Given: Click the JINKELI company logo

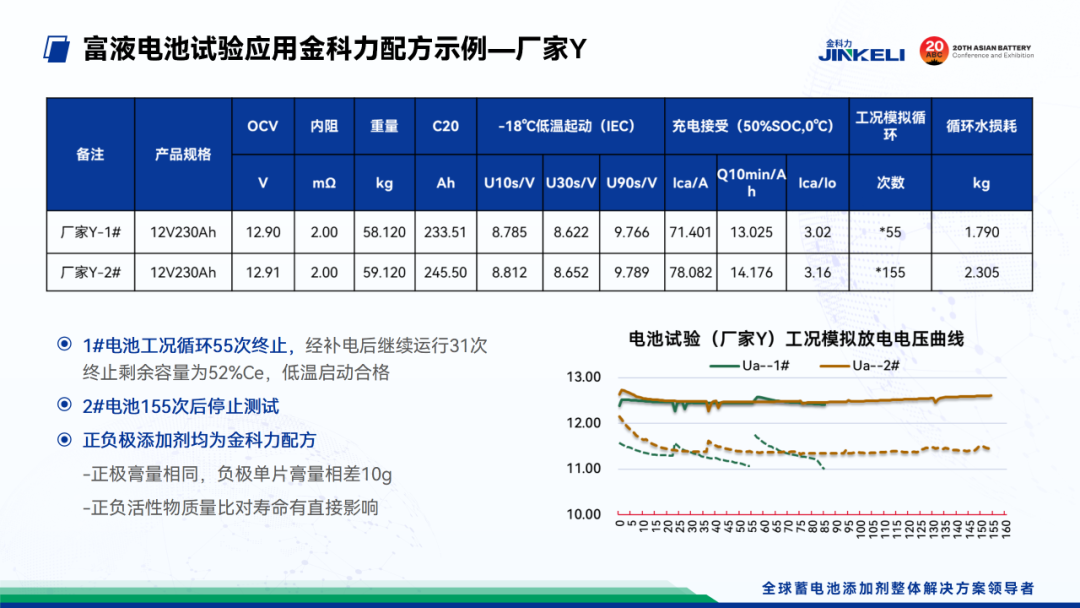Looking at the screenshot, I should point(860,51).
